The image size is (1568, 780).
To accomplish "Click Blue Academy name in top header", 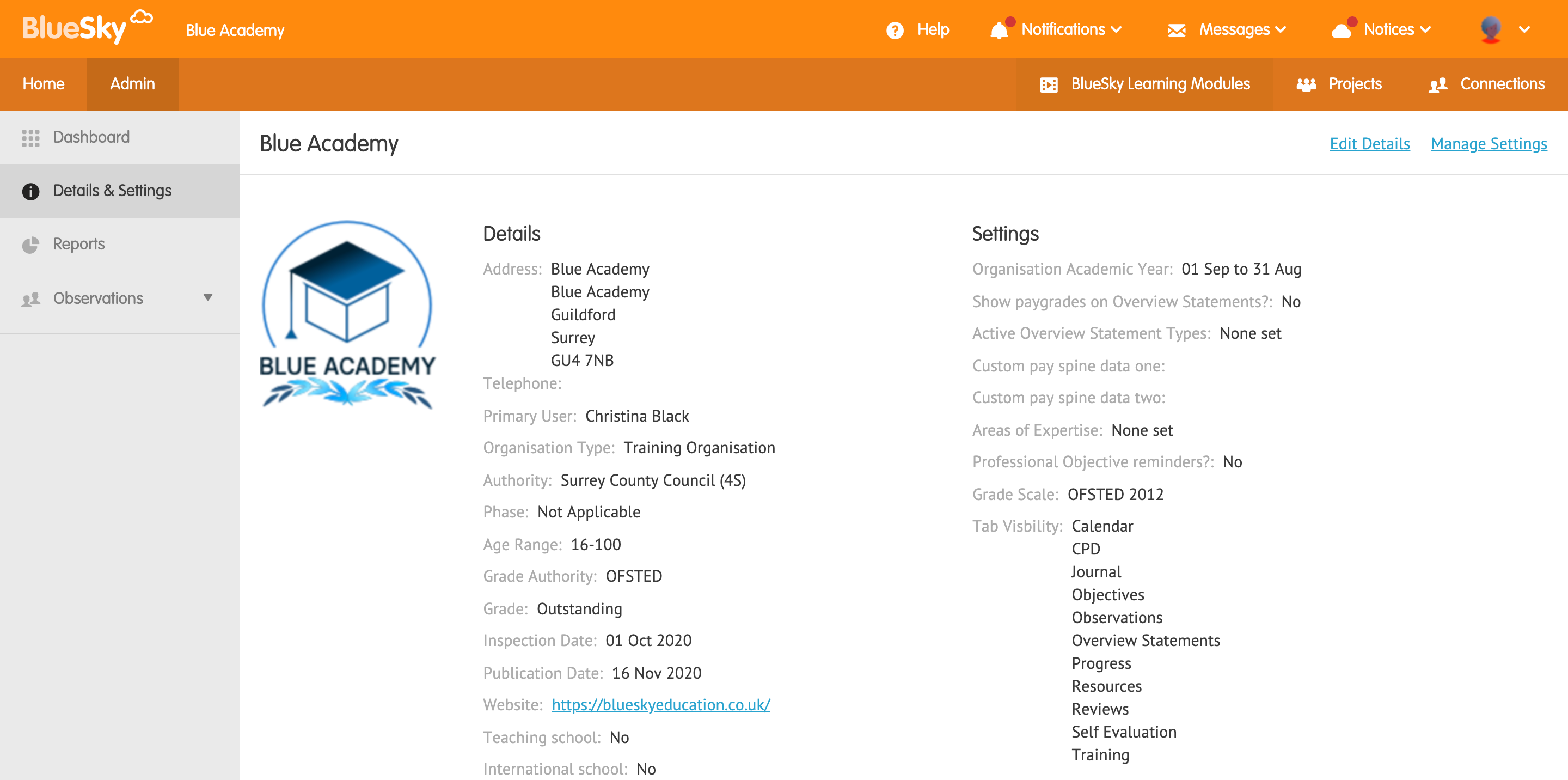I will click(x=235, y=31).
